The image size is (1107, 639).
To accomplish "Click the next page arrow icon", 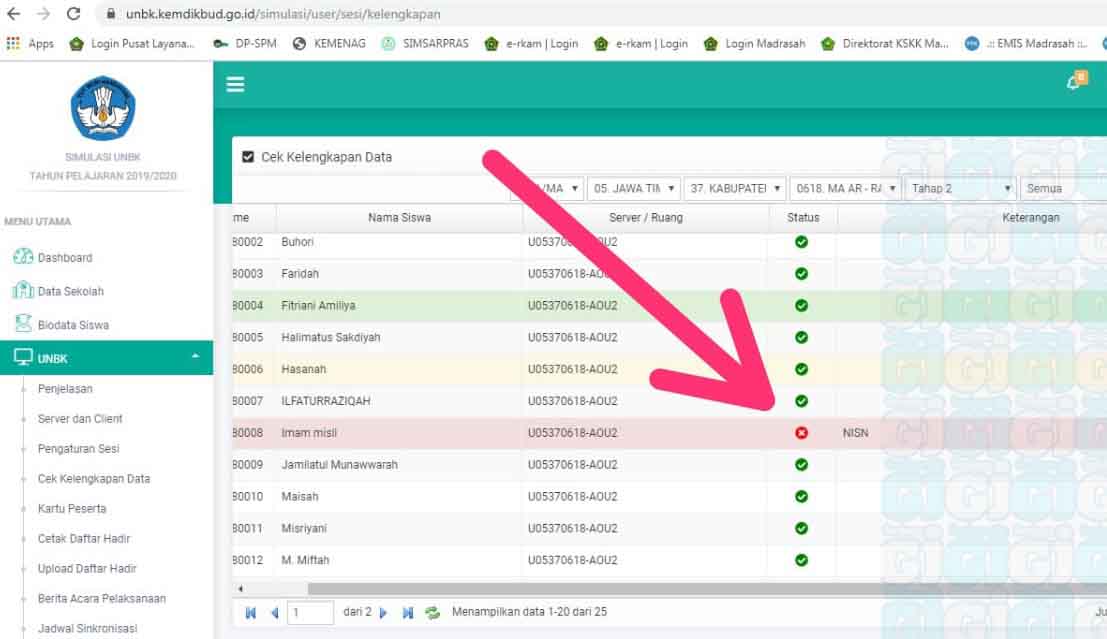I will pyautogui.click(x=385, y=611).
